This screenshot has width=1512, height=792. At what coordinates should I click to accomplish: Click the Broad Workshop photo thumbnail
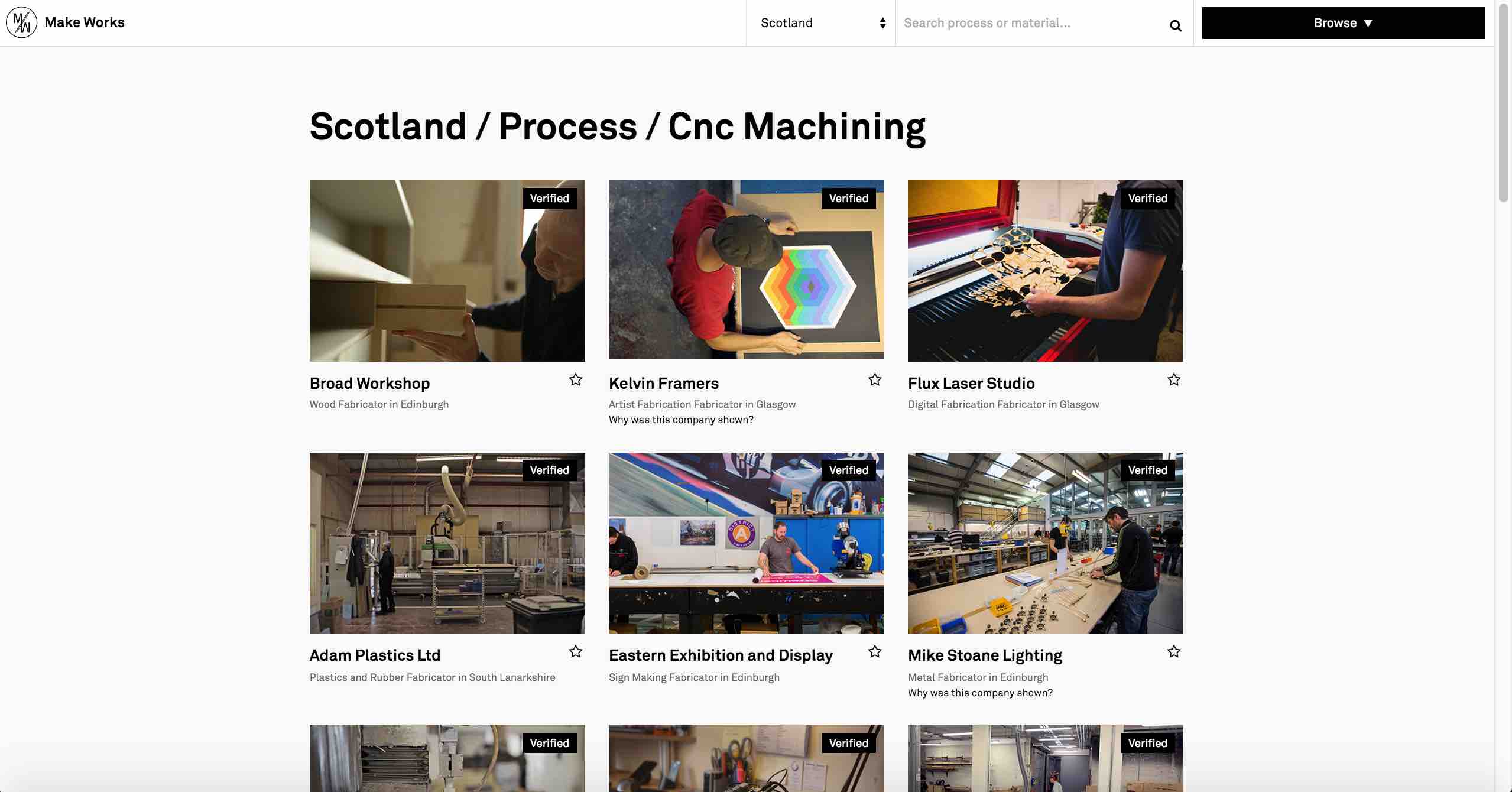[x=447, y=271]
